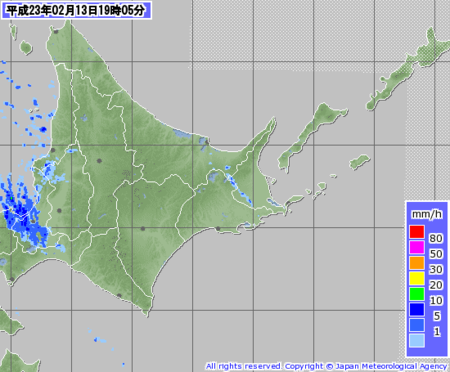Screen dimensions: 450x372
Task: Click the legend value 10
Action: click(x=436, y=301)
